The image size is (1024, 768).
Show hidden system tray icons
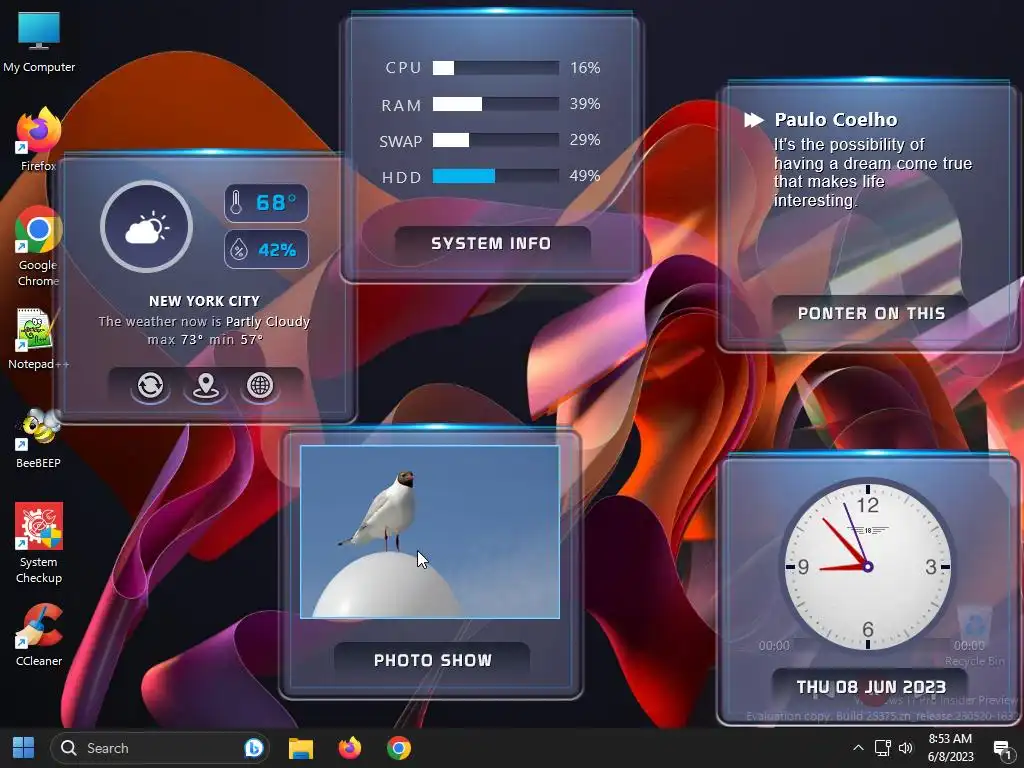click(x=858, y=748)
